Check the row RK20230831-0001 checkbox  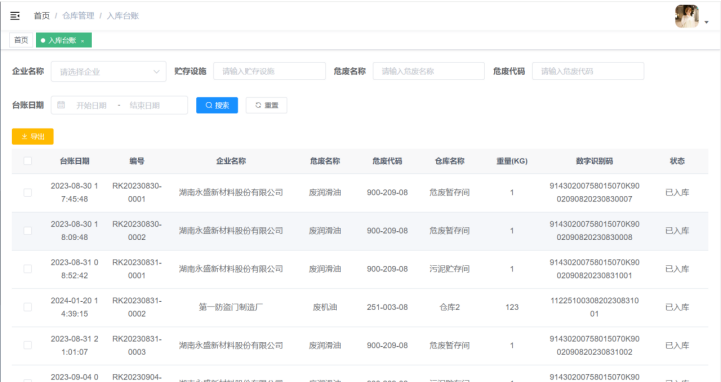pos(28,269)
